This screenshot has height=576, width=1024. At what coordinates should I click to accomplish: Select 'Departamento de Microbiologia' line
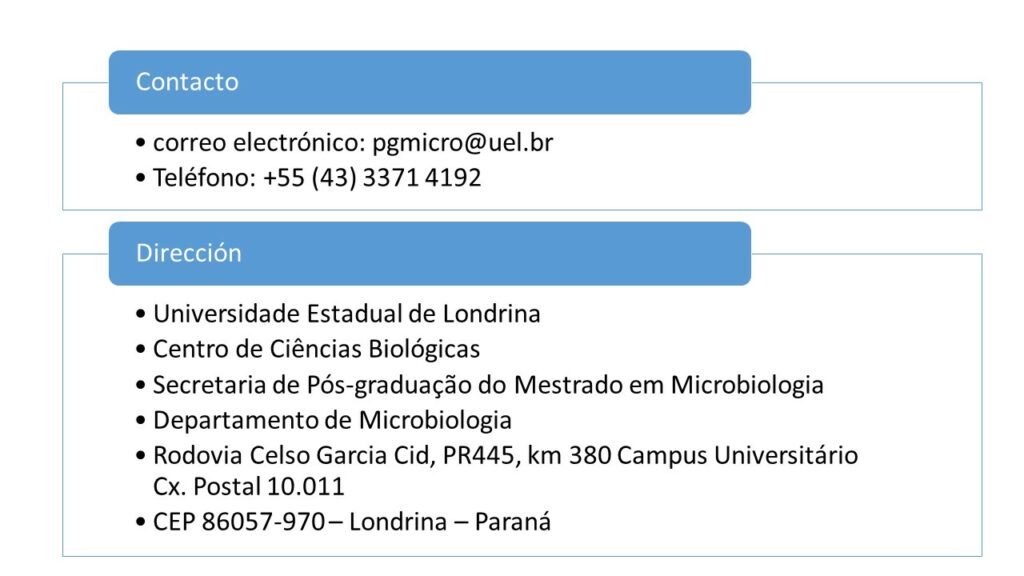[x=332, y=420]
